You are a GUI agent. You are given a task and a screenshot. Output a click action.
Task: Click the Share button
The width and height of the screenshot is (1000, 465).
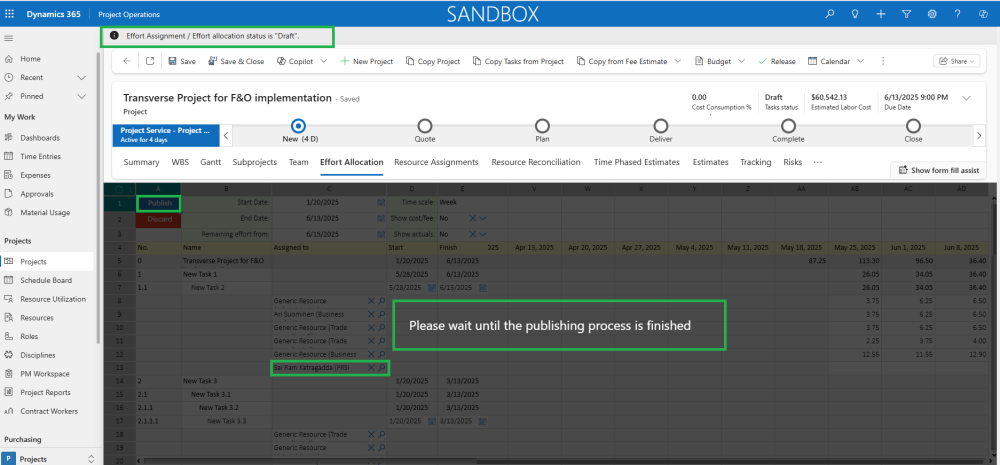click(957, 61)
